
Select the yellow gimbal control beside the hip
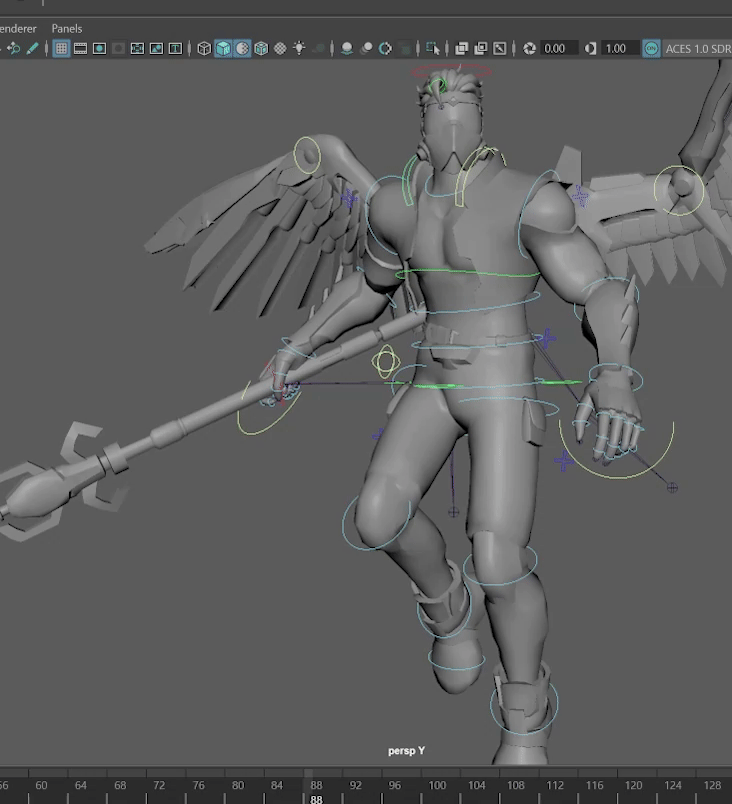385,361
